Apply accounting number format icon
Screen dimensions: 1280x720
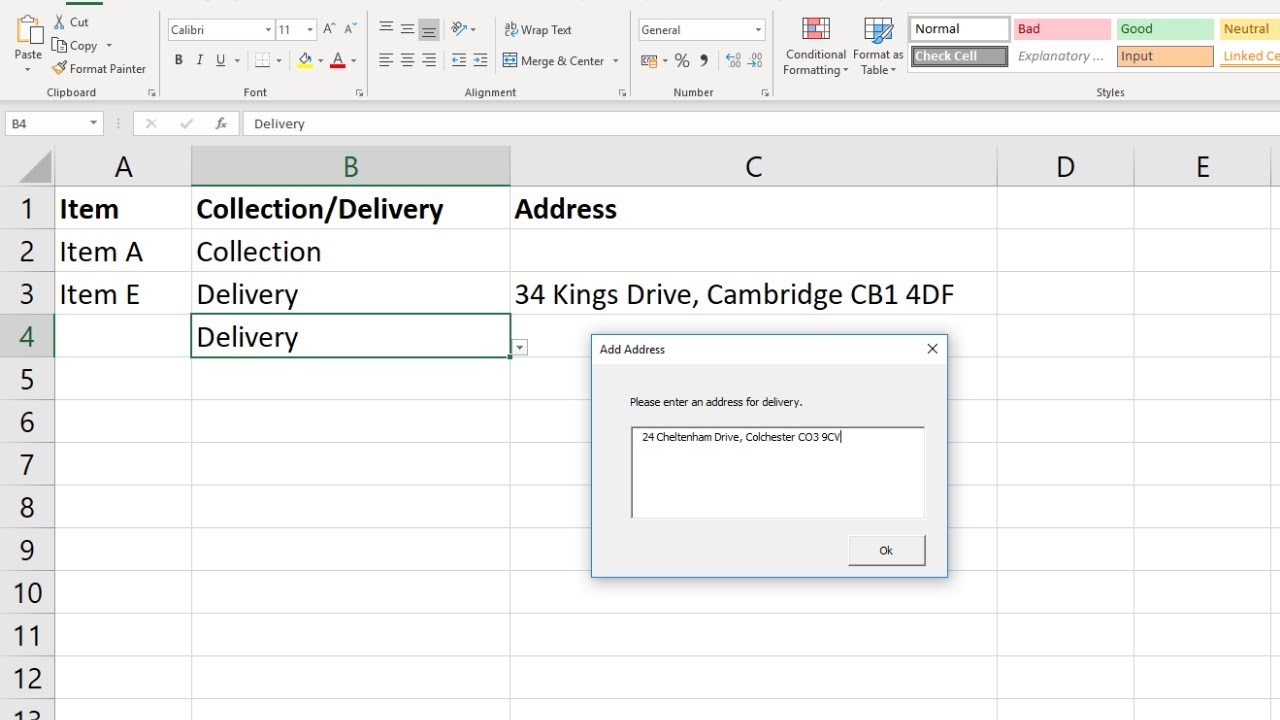point(650,61)
